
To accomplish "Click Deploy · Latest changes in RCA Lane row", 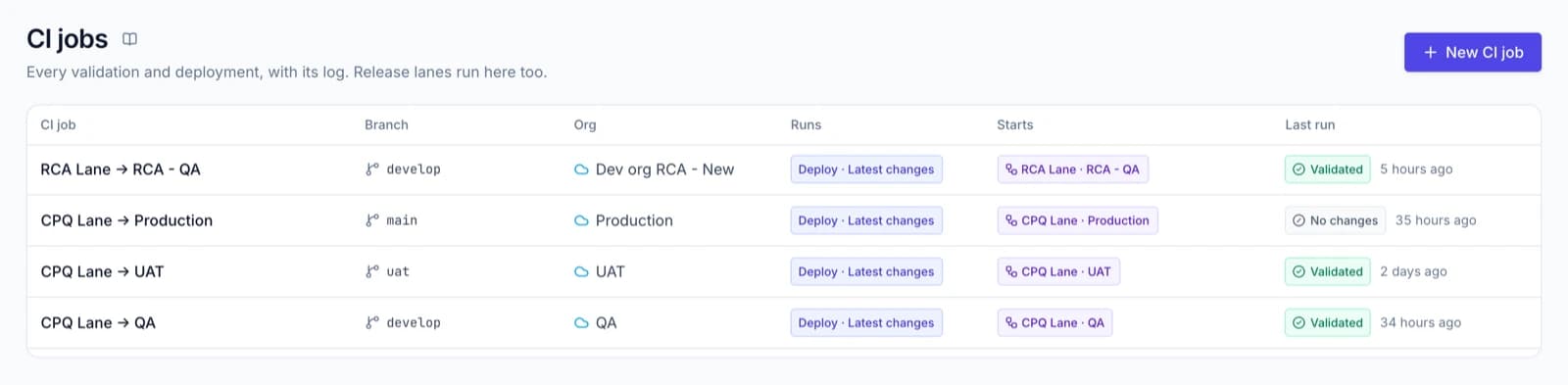I will (x=866, y=169).
